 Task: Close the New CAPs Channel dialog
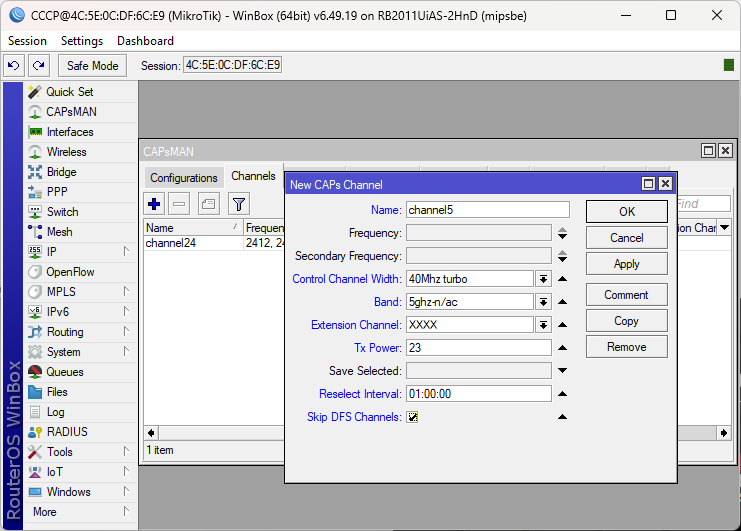(665, 184)
